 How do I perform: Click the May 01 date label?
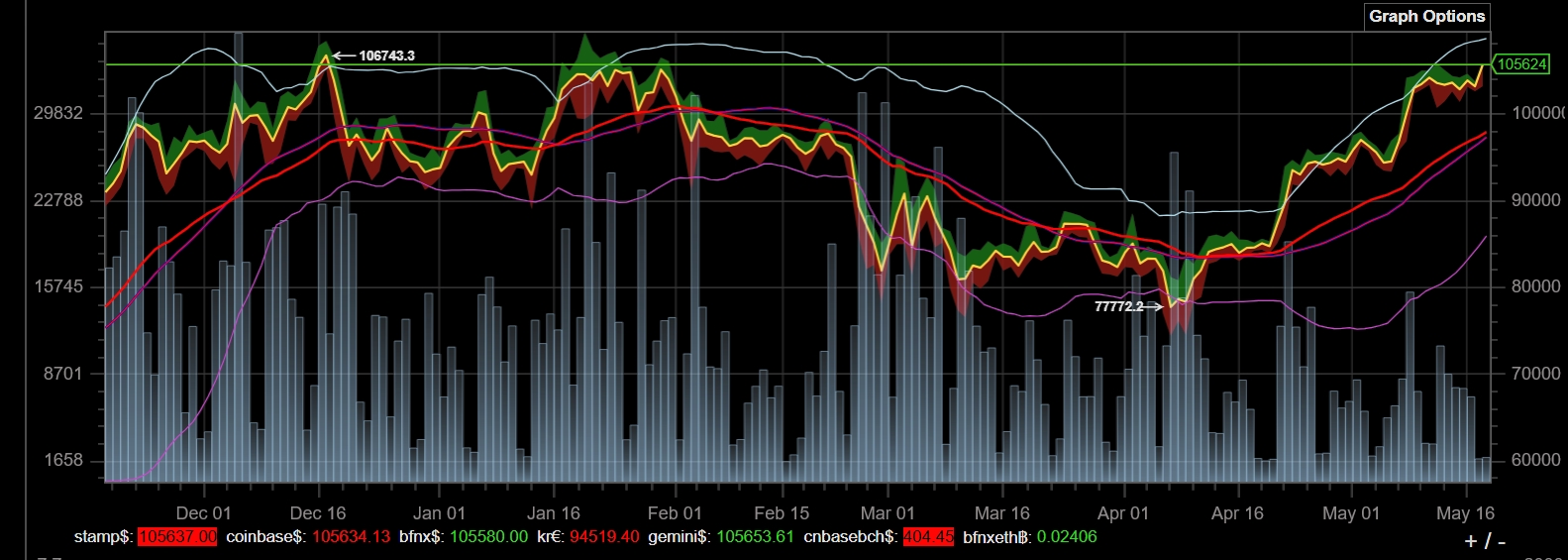[x=1351, y=513]
